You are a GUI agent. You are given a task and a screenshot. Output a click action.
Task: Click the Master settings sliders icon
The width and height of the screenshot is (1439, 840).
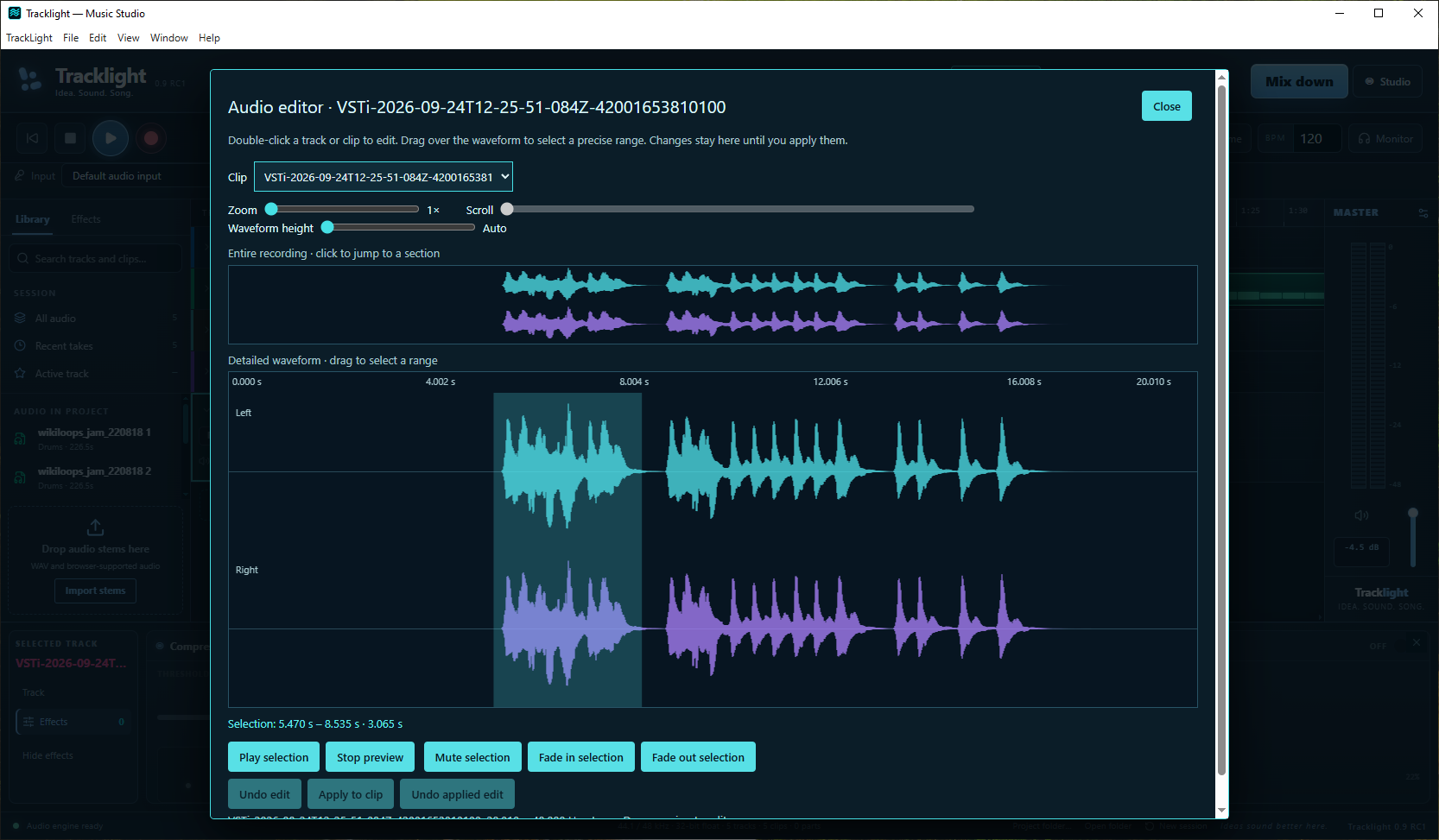pyautogui.click(x=1423, y=212)
